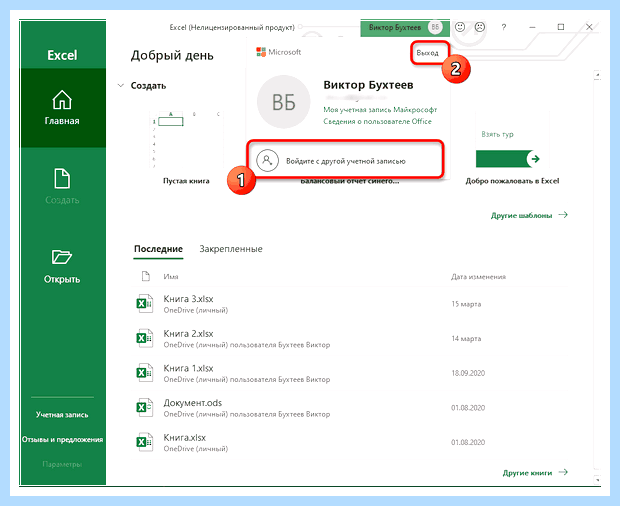This screenshot has width=620, height=506.
Task: Click Выход to sign out
Action: click(x=427, y=53)
